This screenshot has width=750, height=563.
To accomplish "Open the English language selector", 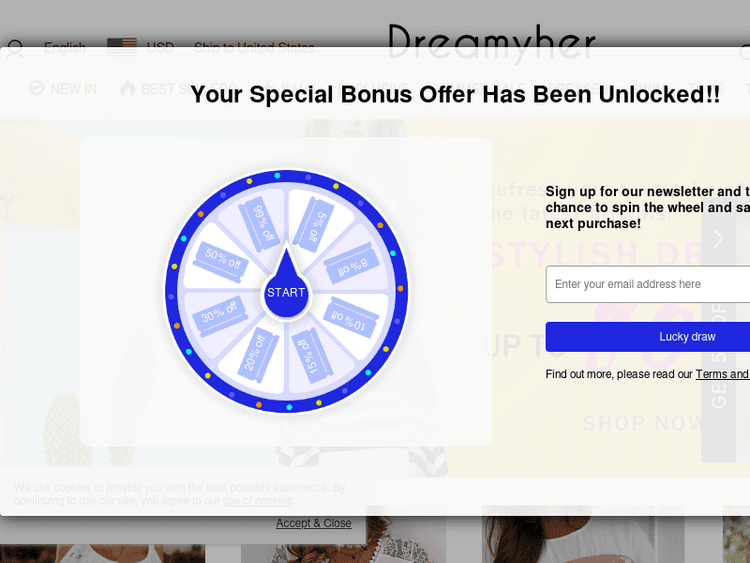I will tap(65, 48).
